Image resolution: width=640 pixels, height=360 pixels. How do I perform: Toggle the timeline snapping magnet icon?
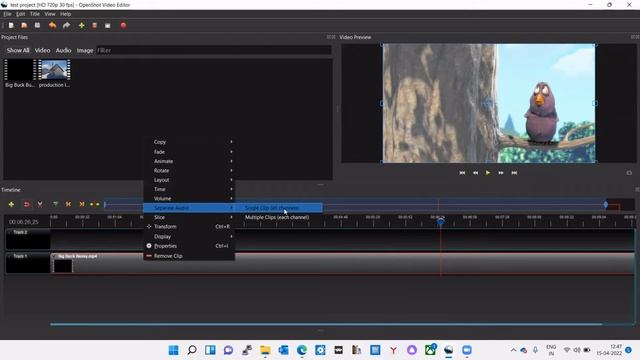pos(27,204)
